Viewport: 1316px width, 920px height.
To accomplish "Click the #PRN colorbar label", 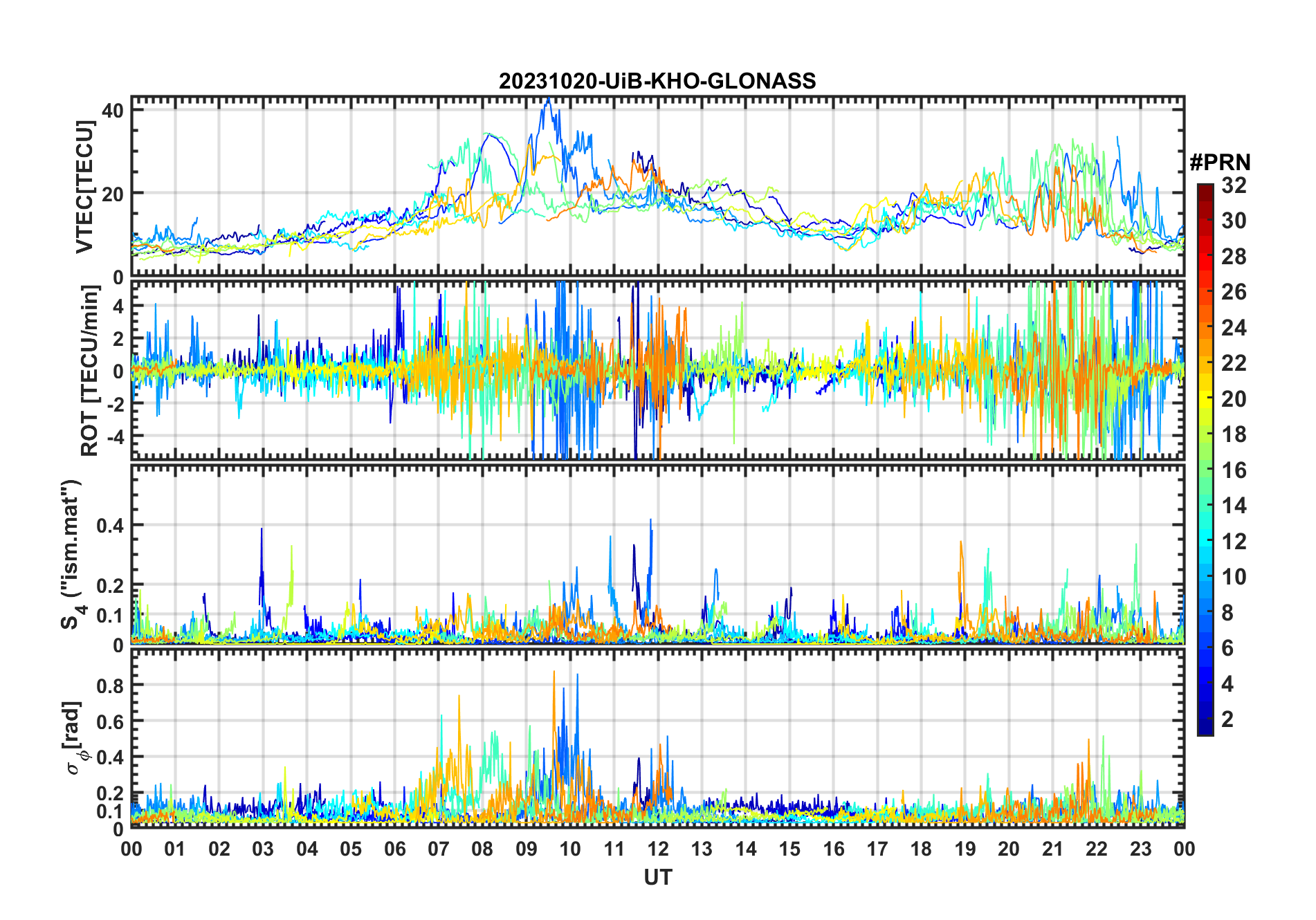I will [x=1220, y=163].
